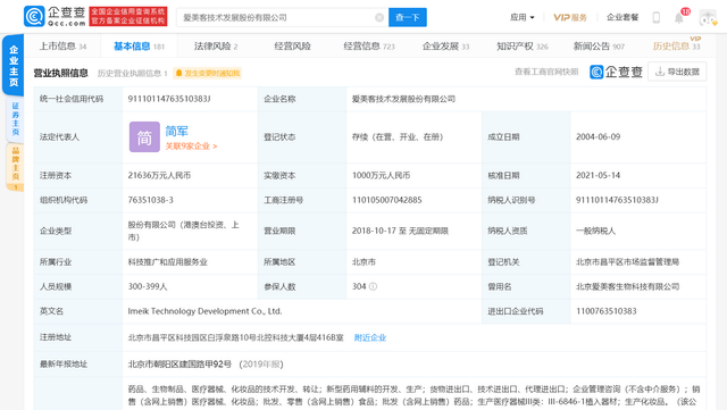Clear the search box with the X icon
Image resolution: width=727 pixels, height=410 pixels.
click(379, 18)
